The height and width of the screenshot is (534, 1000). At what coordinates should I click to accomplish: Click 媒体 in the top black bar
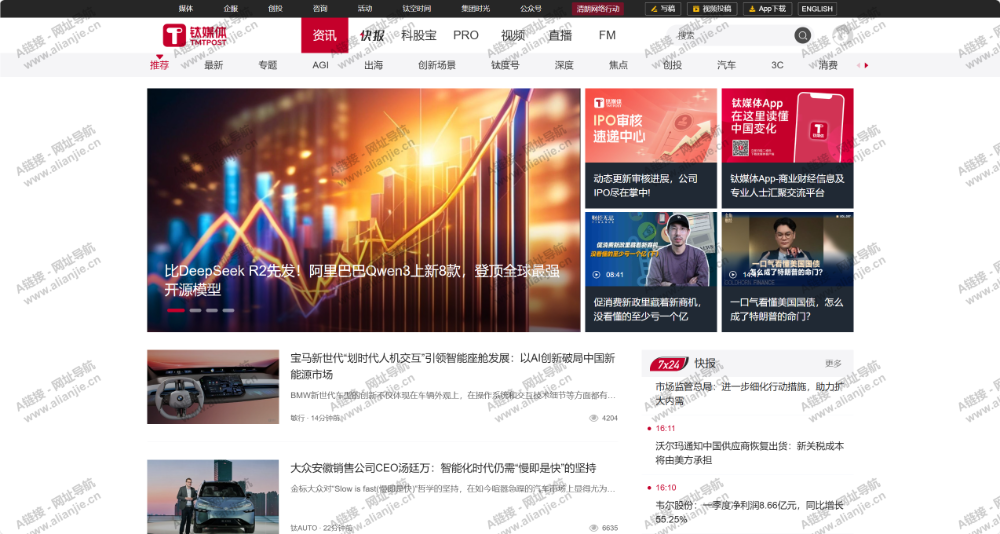186,9
